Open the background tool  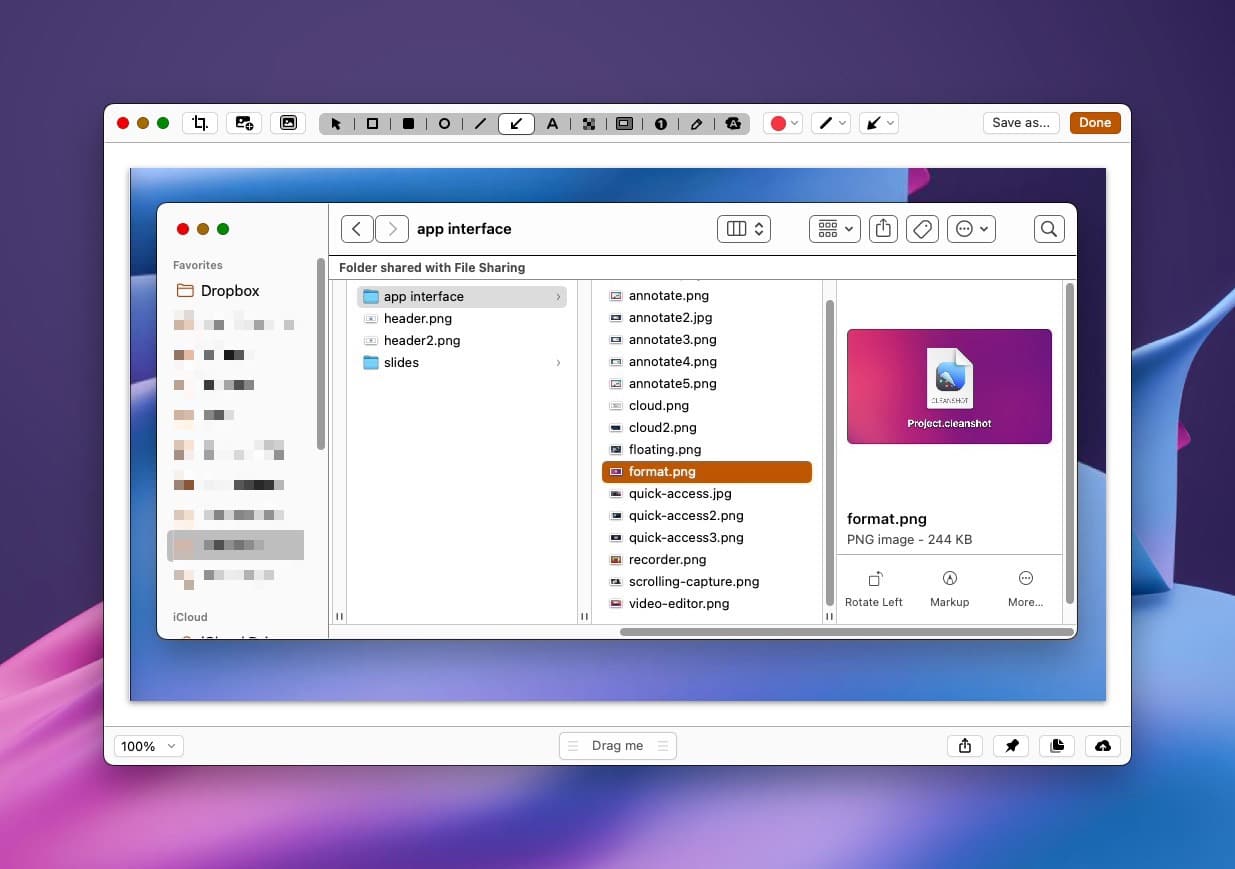click(x=288, y=123)
